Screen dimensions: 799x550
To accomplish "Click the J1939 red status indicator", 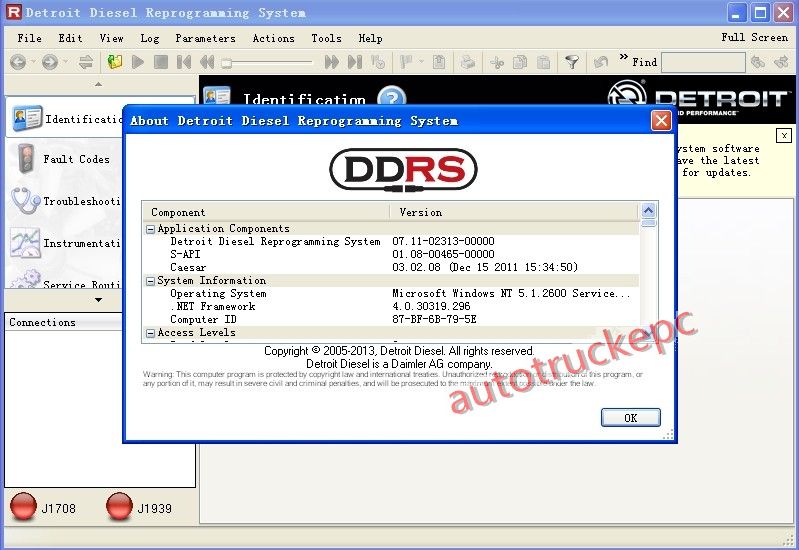I will pos(119,507).
